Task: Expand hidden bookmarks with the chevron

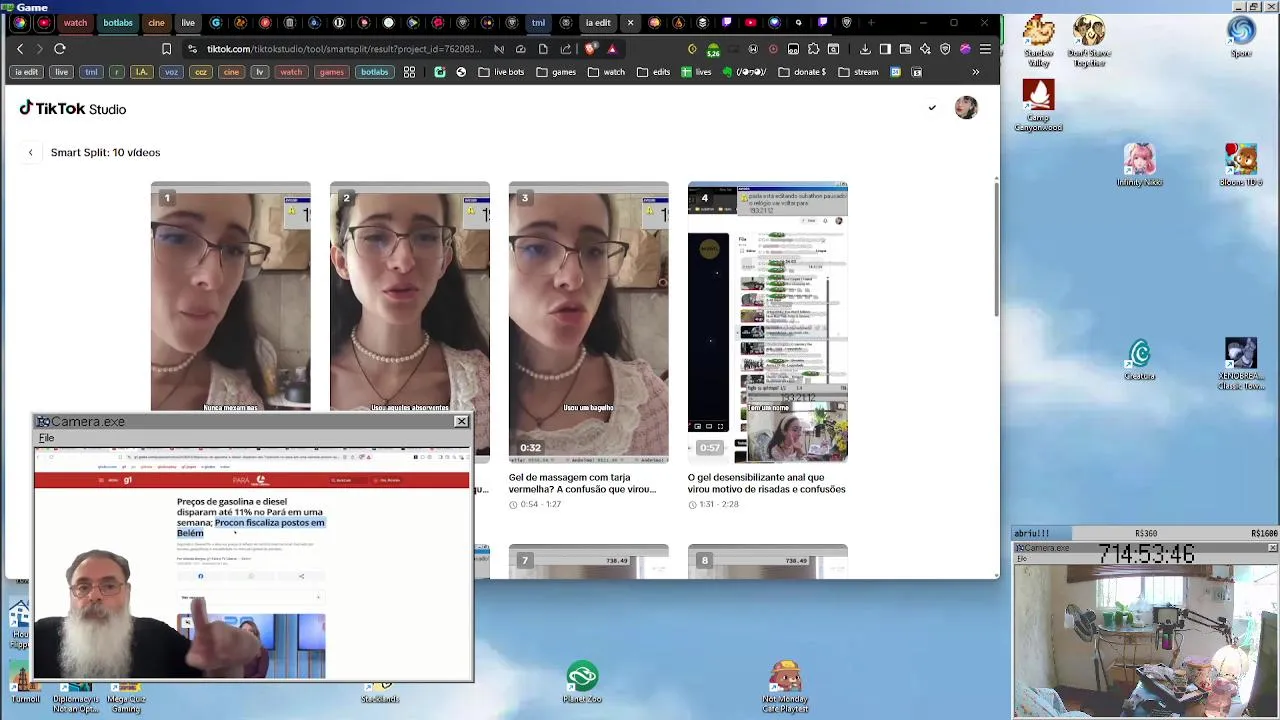Action: (x=975, y=72)
